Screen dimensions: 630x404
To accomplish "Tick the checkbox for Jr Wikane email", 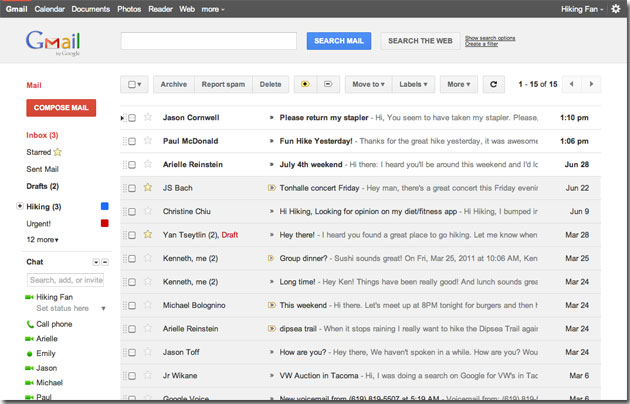I will click(132, 376).
